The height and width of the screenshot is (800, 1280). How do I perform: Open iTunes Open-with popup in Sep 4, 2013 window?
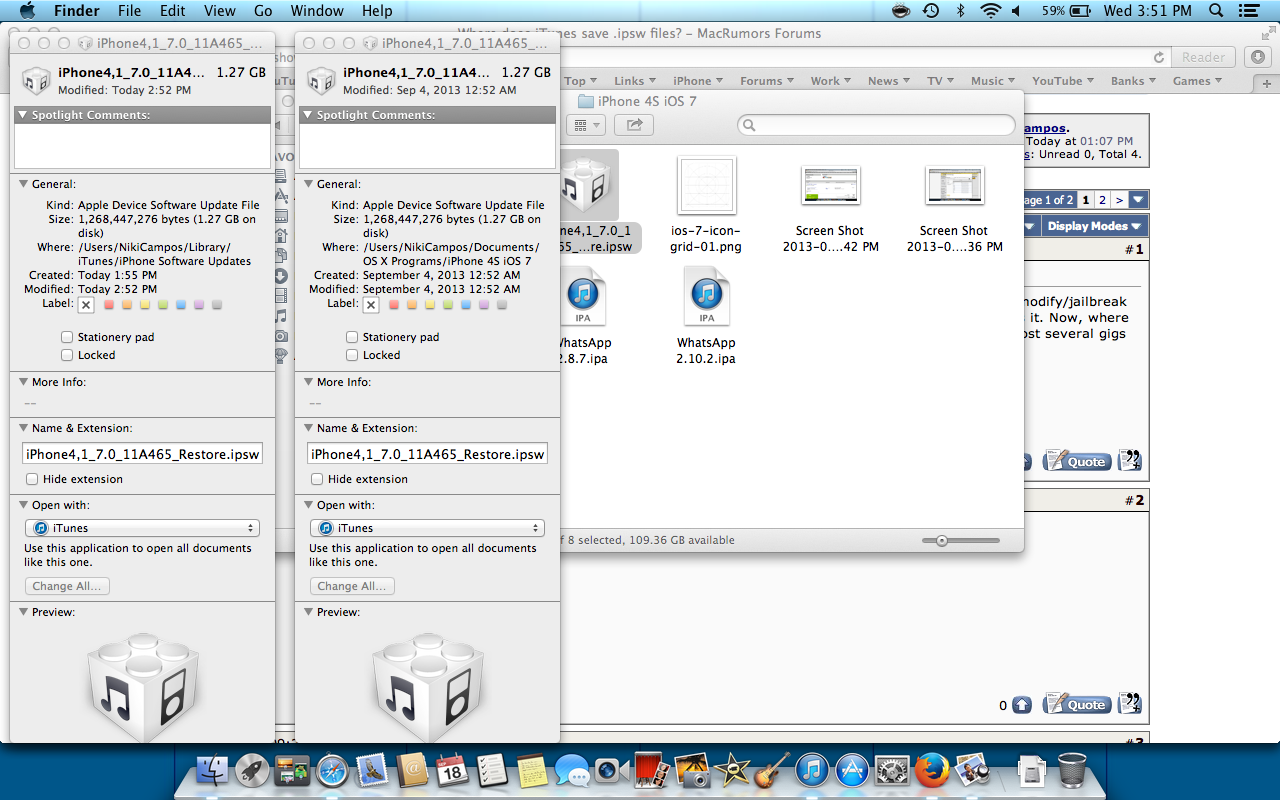427,528
